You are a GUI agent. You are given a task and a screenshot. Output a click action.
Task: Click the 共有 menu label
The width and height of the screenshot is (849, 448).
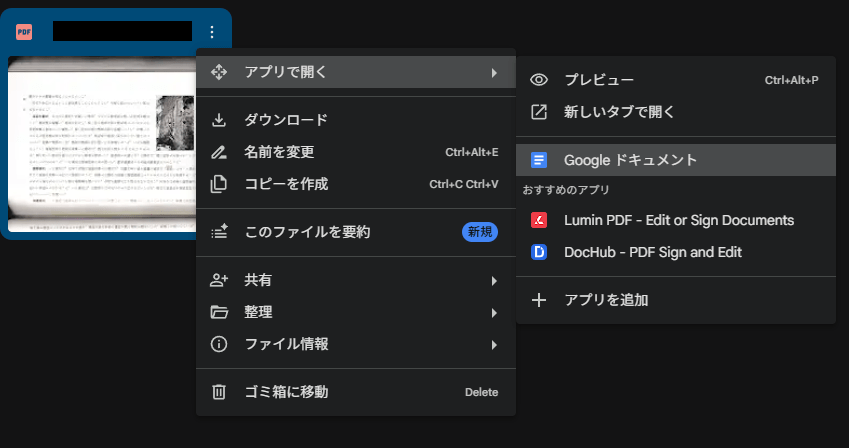click(258, 280)
